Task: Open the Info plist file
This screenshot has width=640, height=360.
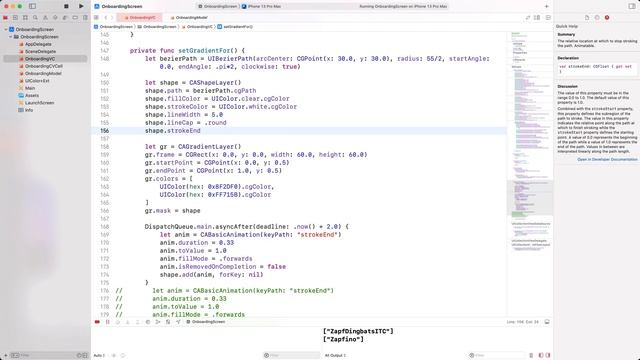Action: point(29,110)
